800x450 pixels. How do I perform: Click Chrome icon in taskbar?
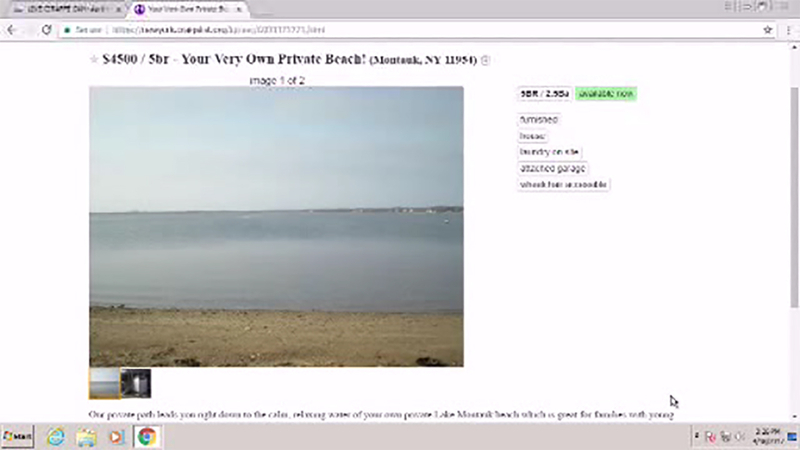(147, 437)
